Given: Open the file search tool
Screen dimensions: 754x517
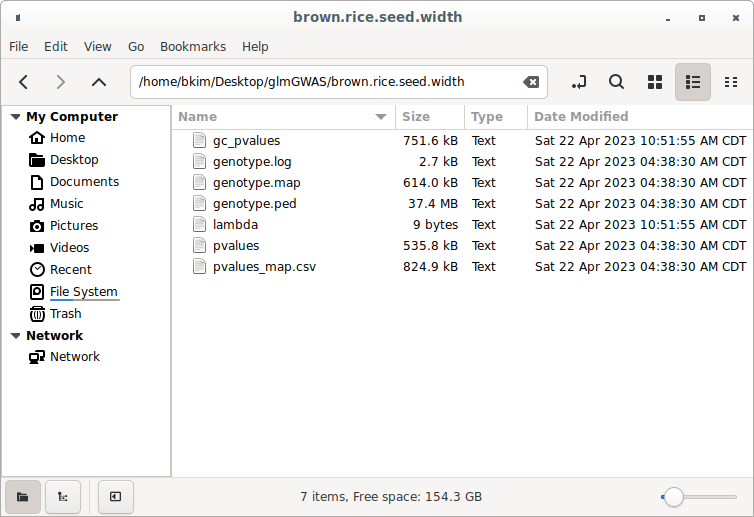Looking at the screenshot, I should (x=617, y=82).
